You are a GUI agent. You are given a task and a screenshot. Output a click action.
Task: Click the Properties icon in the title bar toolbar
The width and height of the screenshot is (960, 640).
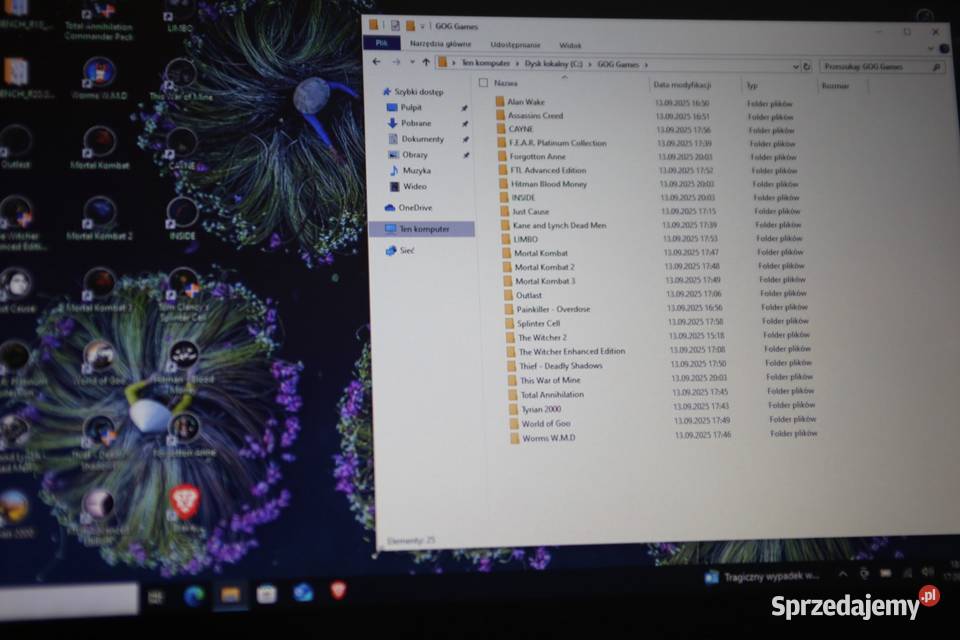click(396, 26)
